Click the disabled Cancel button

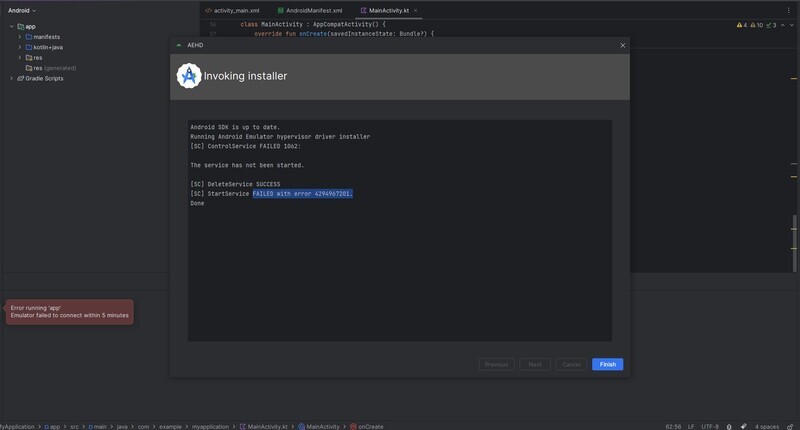click(x=571, y=364)
